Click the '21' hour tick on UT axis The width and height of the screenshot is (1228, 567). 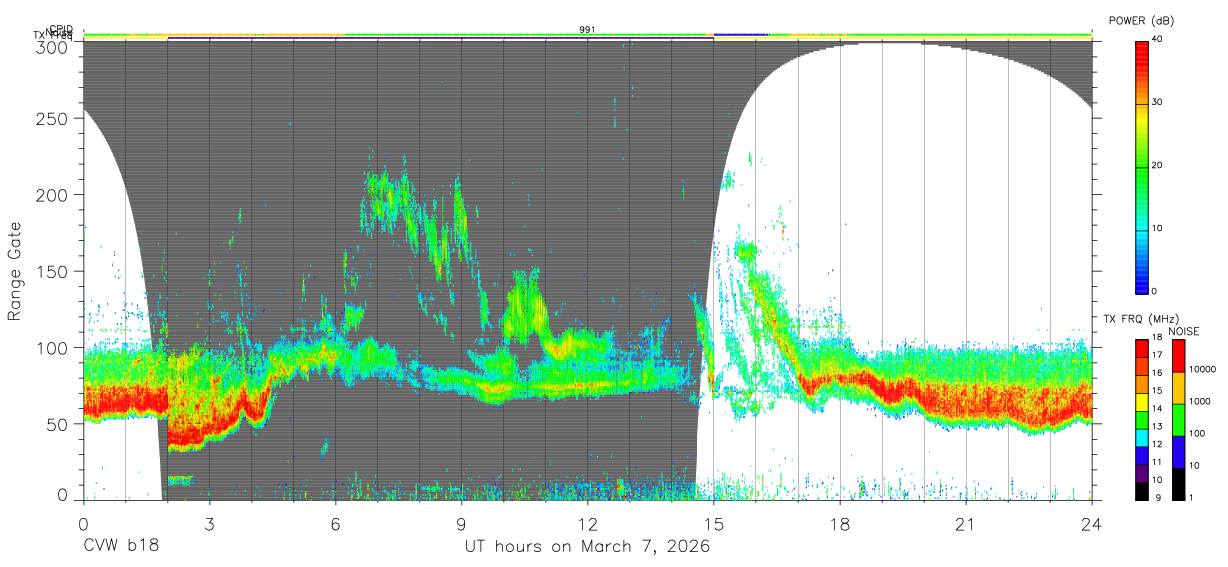(x=965, y=523)
